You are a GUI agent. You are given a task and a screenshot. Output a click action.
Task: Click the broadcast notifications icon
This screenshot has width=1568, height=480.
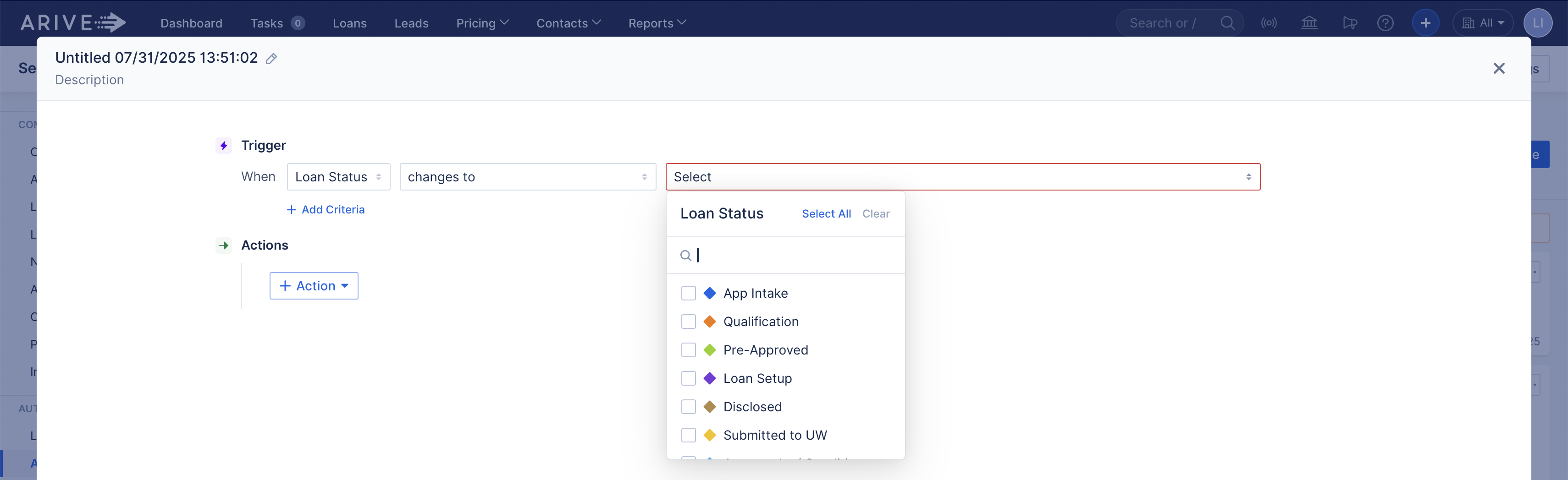1270,22
